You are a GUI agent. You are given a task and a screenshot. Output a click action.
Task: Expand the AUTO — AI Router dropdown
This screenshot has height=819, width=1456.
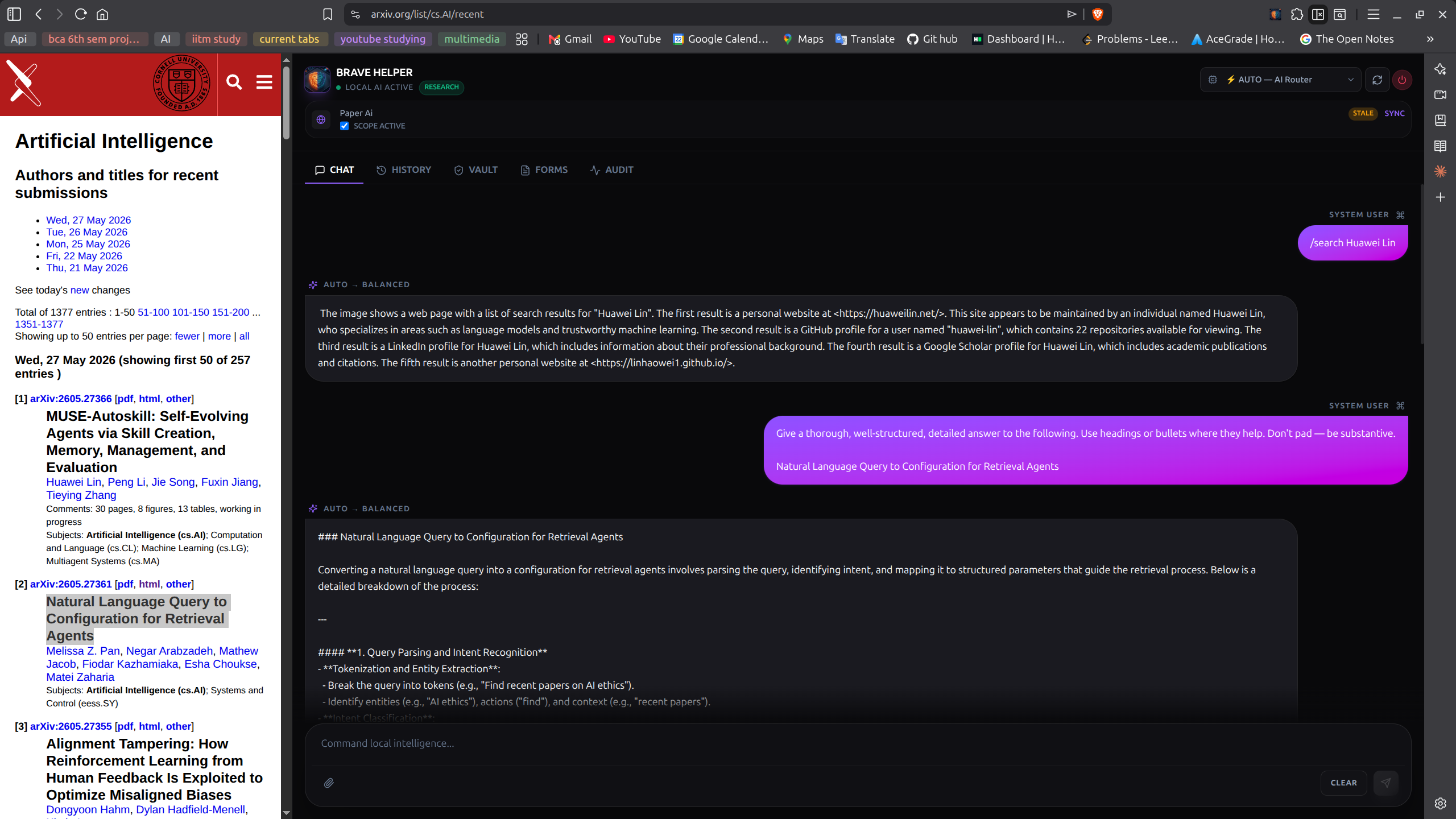(1280, 80)
